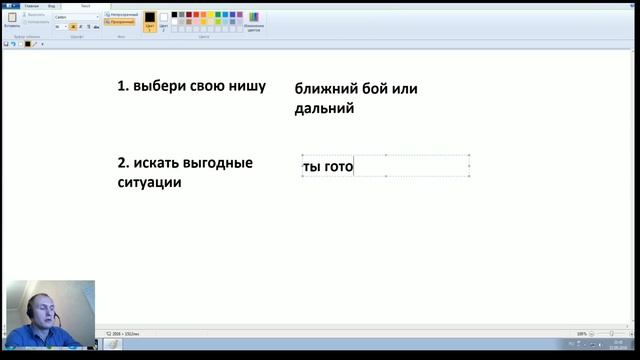Toggle underline text formatting
640x360 pixels.
coord(89,27)
